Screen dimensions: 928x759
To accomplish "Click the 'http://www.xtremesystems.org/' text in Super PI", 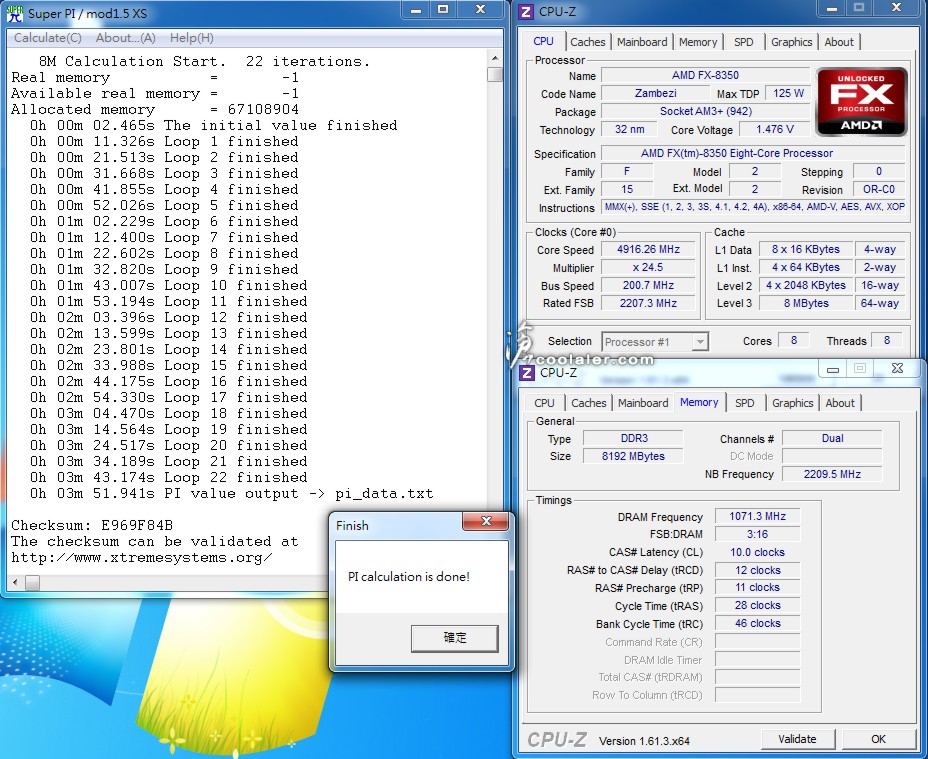I will (141, 558).
